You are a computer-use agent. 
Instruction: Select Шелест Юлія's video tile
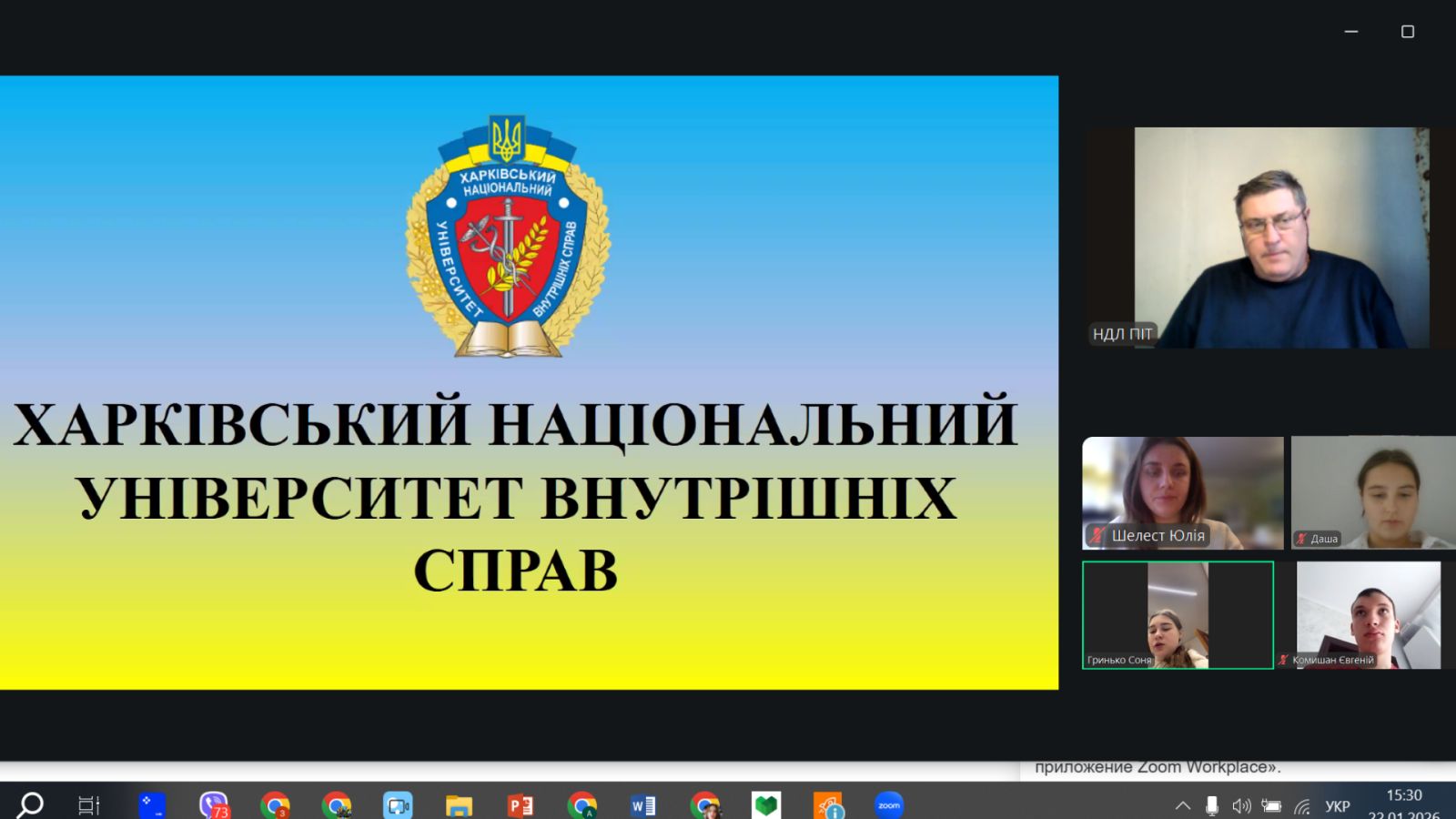tap(1182, 492)
